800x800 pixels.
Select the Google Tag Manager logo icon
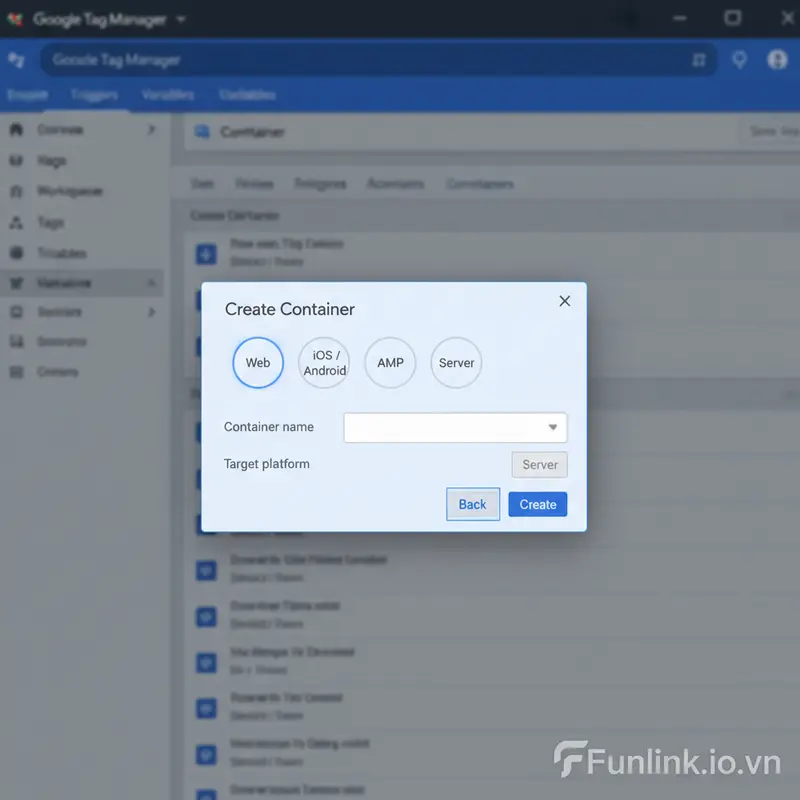[17, 19]
